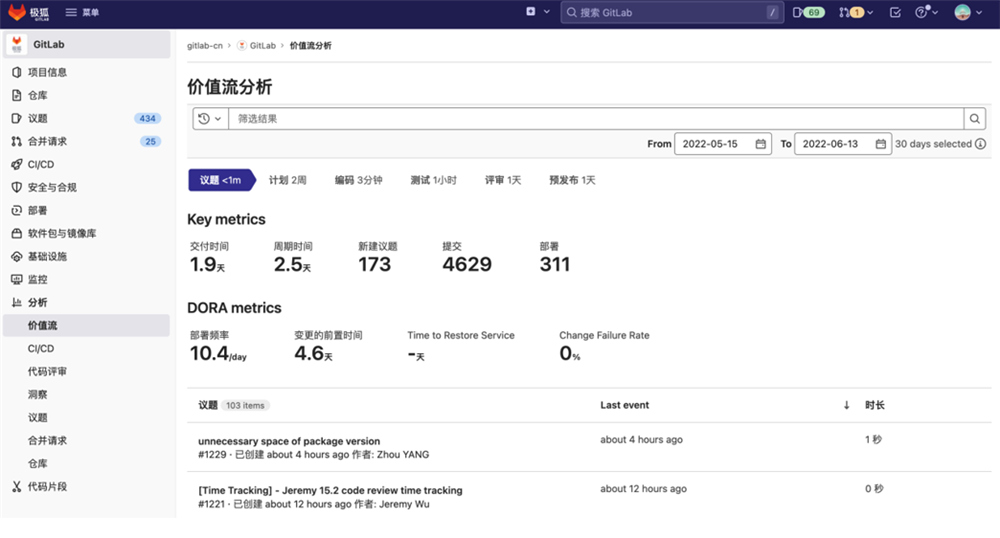Click the 仓库 file icon in sidebar
This screenshot has width=1000, height=538.
pos(17,95)
